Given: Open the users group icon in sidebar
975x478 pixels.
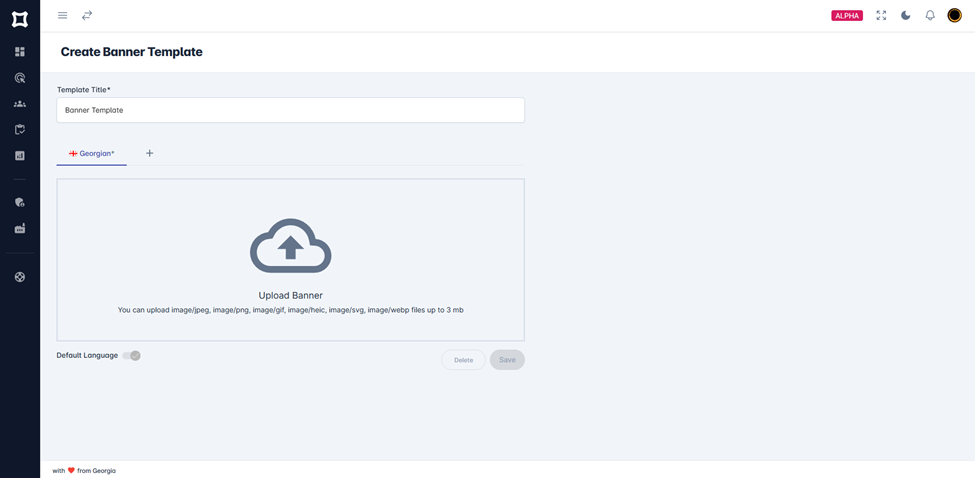Looking at the screenshot, I should tap(20, 104).
